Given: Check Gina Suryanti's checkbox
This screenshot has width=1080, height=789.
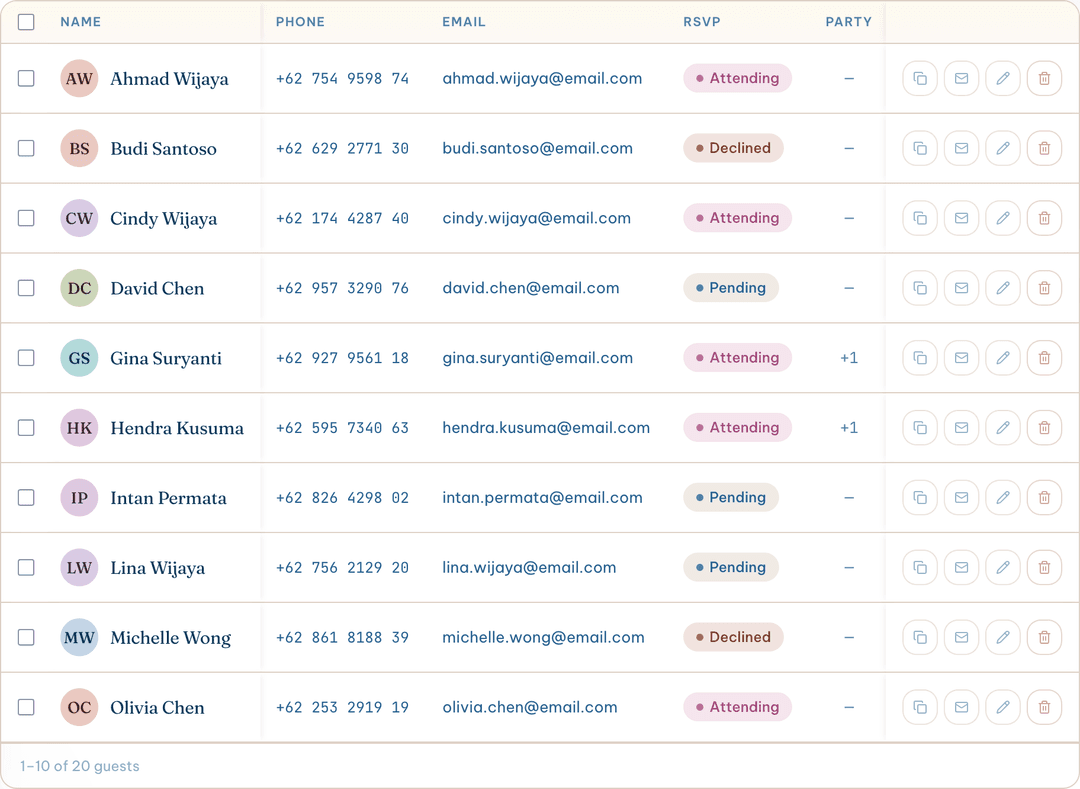Looking at the screenshot, I should coord(26,358).
